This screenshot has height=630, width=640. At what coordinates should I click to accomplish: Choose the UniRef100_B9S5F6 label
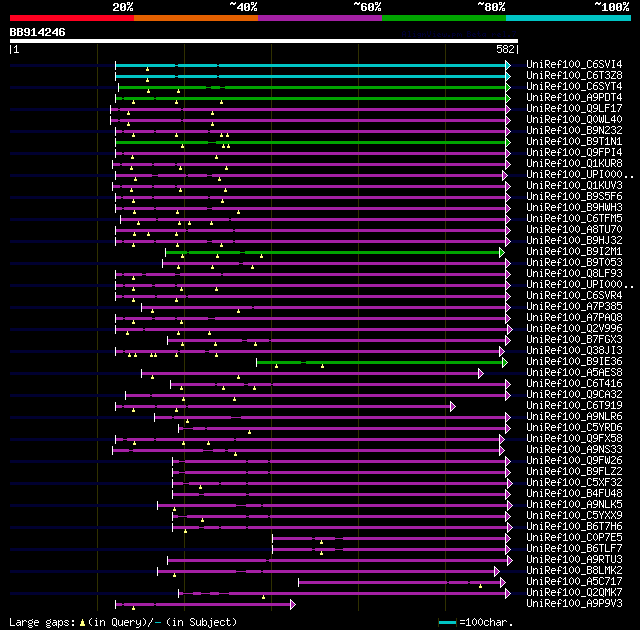click(574, 197)
